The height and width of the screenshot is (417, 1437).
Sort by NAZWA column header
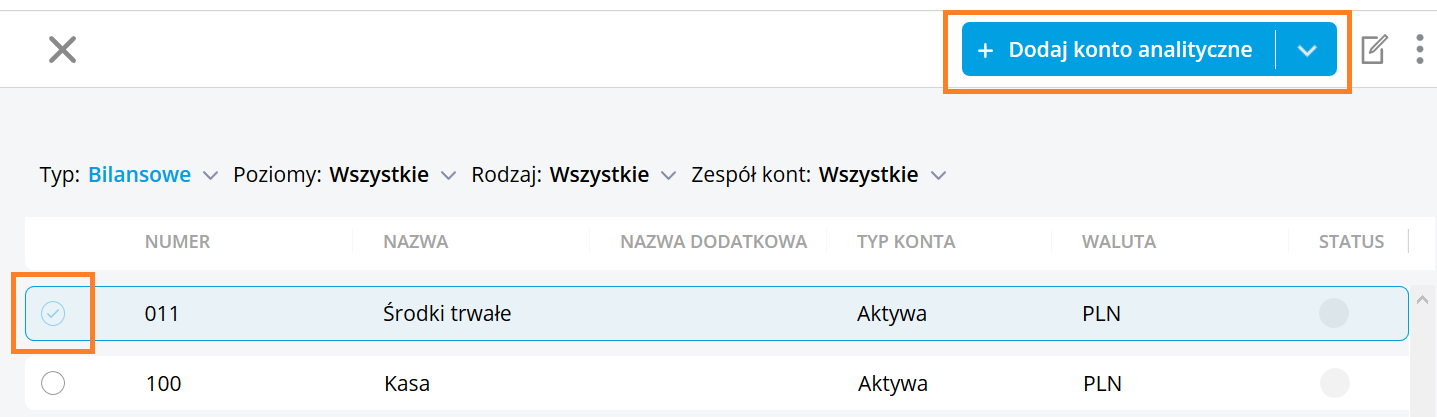pos(415,241)
